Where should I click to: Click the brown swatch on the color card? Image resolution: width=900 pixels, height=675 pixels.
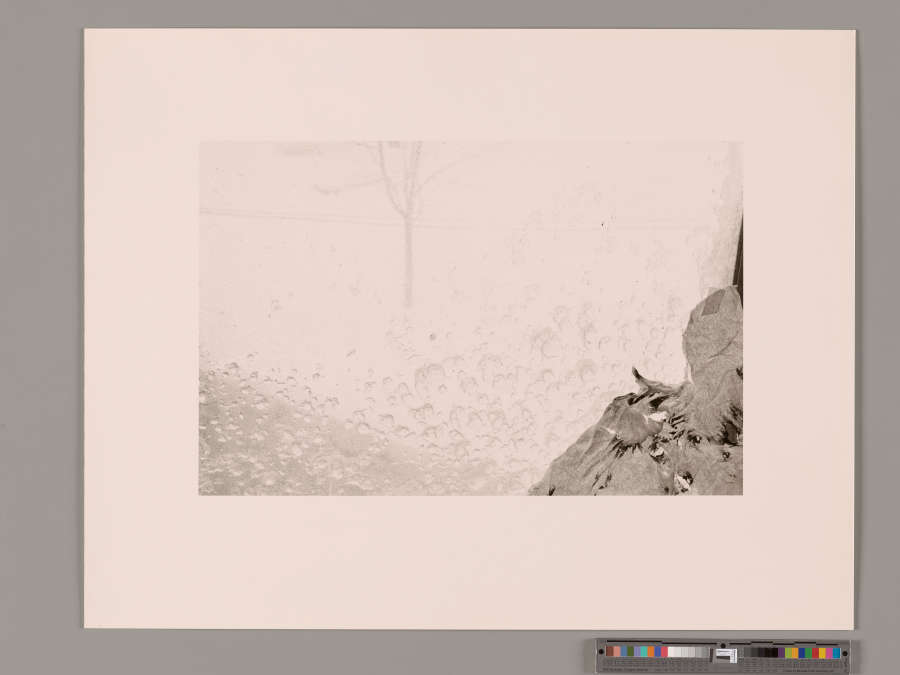click(610, 652)
